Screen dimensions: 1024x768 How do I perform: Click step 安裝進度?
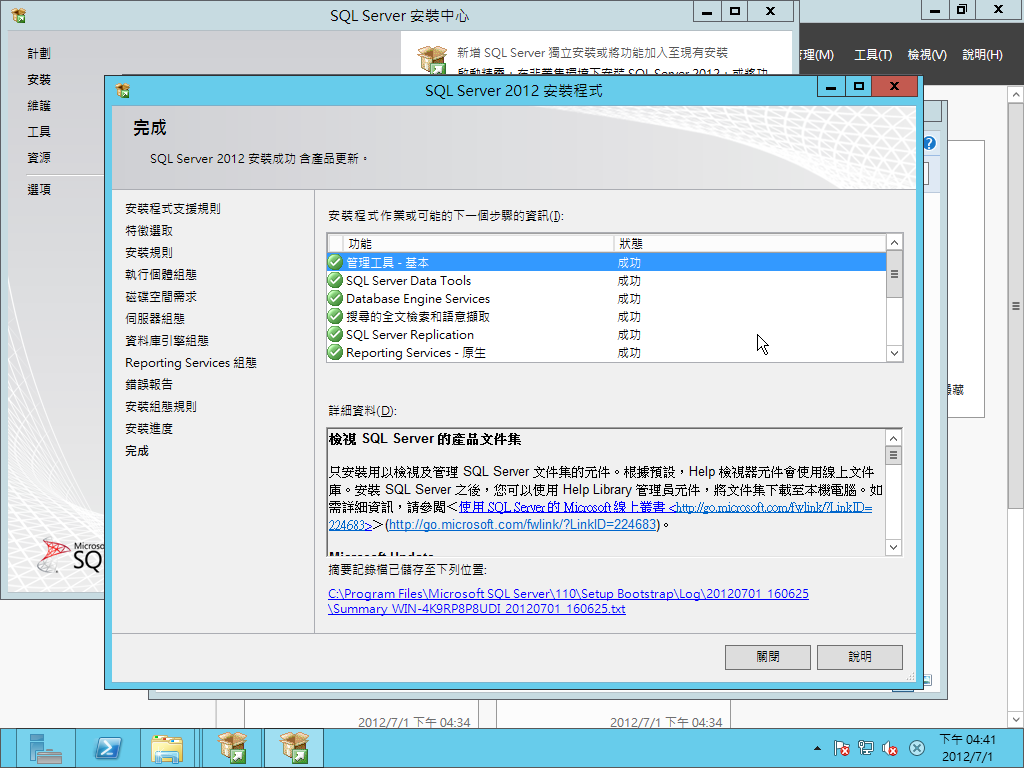click(x=149, y=428)
